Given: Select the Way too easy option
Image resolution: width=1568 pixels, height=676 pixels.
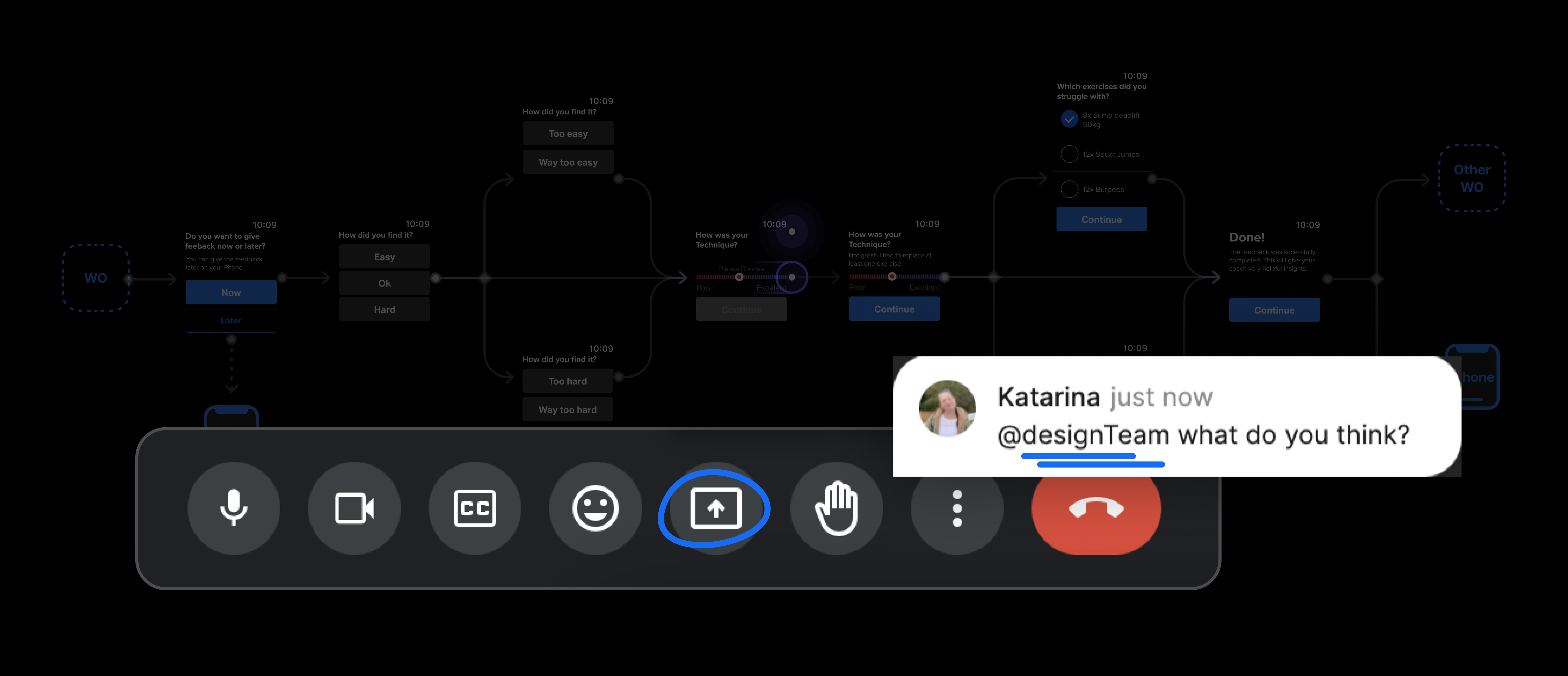Looking at the screenshot, I should click(568, 162).
